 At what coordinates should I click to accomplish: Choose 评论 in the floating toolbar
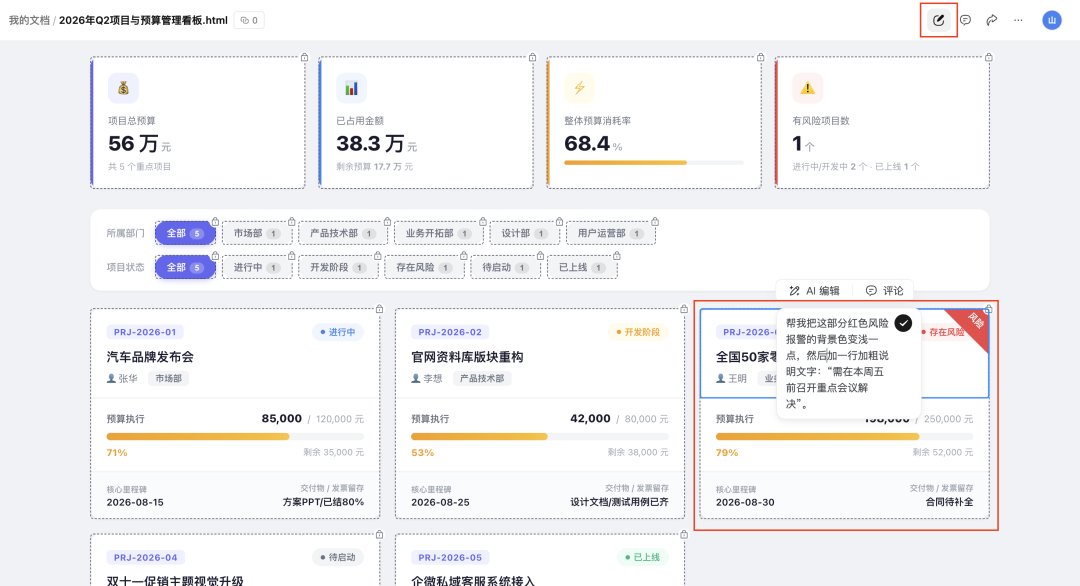click(x=884, y=291)
